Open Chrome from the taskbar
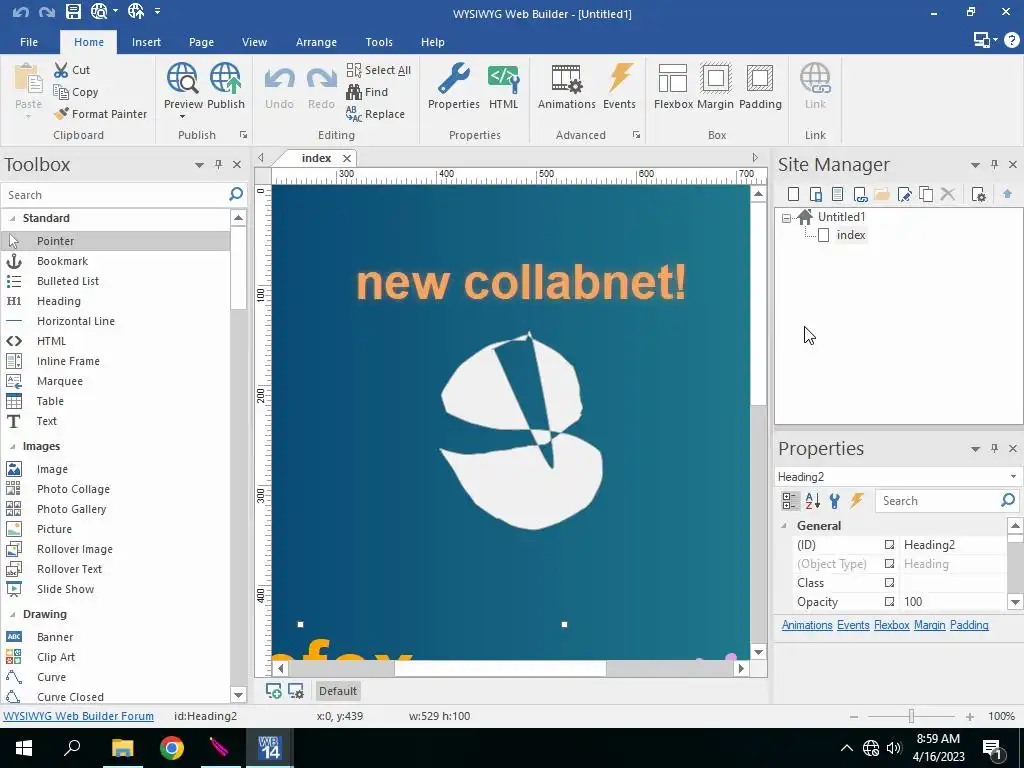This screenshot has height=768, width=1024. point(172,748)
